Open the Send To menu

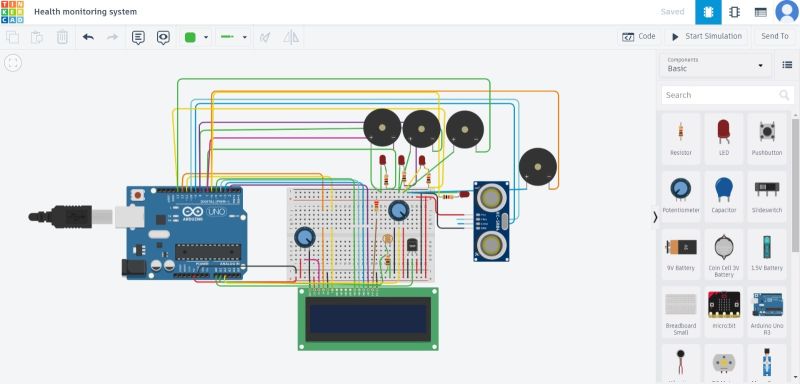pos(774,36)
